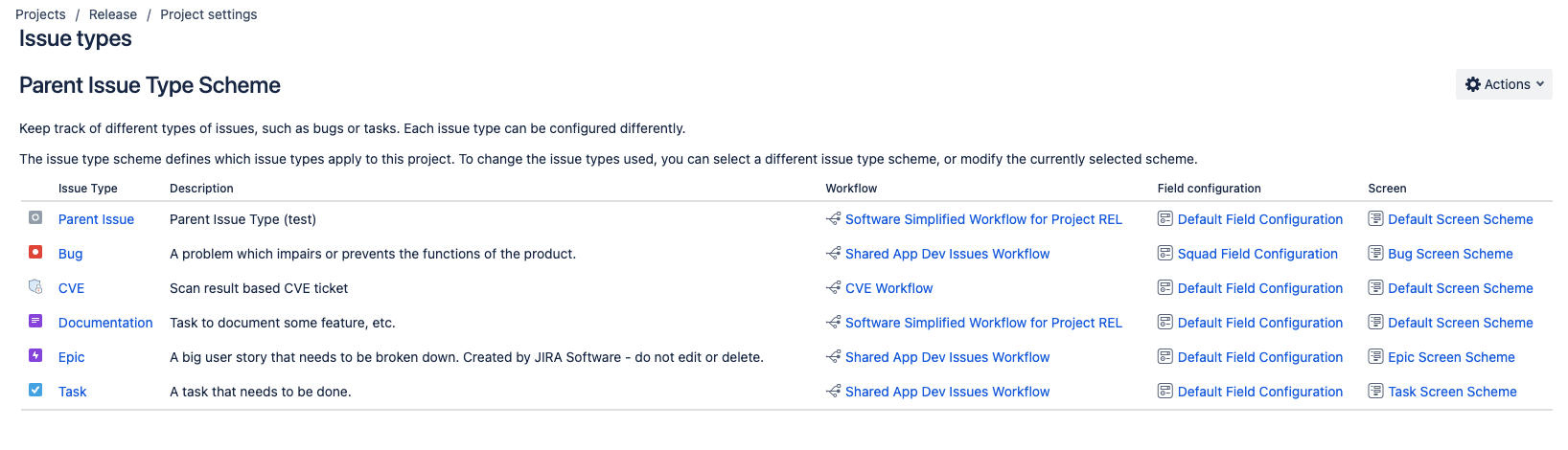Image resolution: width=1568 pixels, height=450 pixels.
Task: Click the CVE shield issue type icon
Action: tap(35, 286)
